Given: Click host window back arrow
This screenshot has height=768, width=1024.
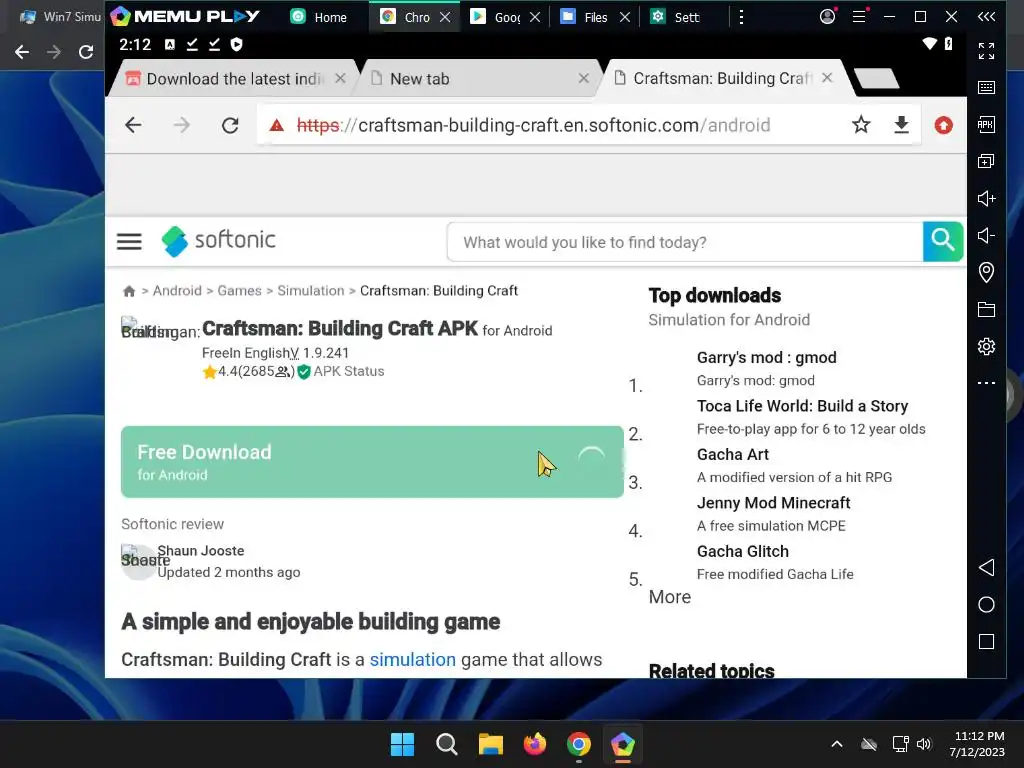Looking at the screenshot, I should pos(22,52).
